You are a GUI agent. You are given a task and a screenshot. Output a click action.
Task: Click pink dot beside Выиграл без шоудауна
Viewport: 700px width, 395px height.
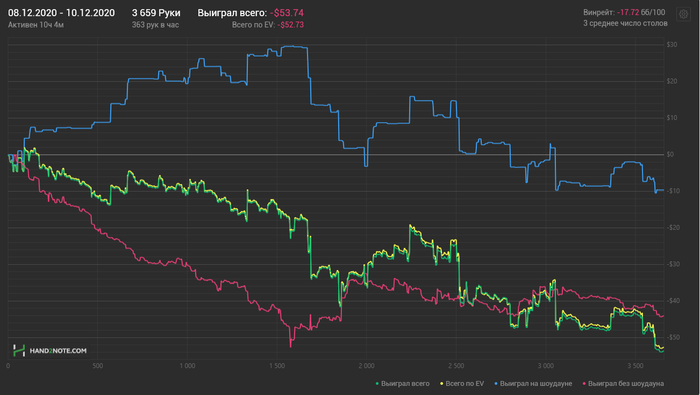pos(584,384)
